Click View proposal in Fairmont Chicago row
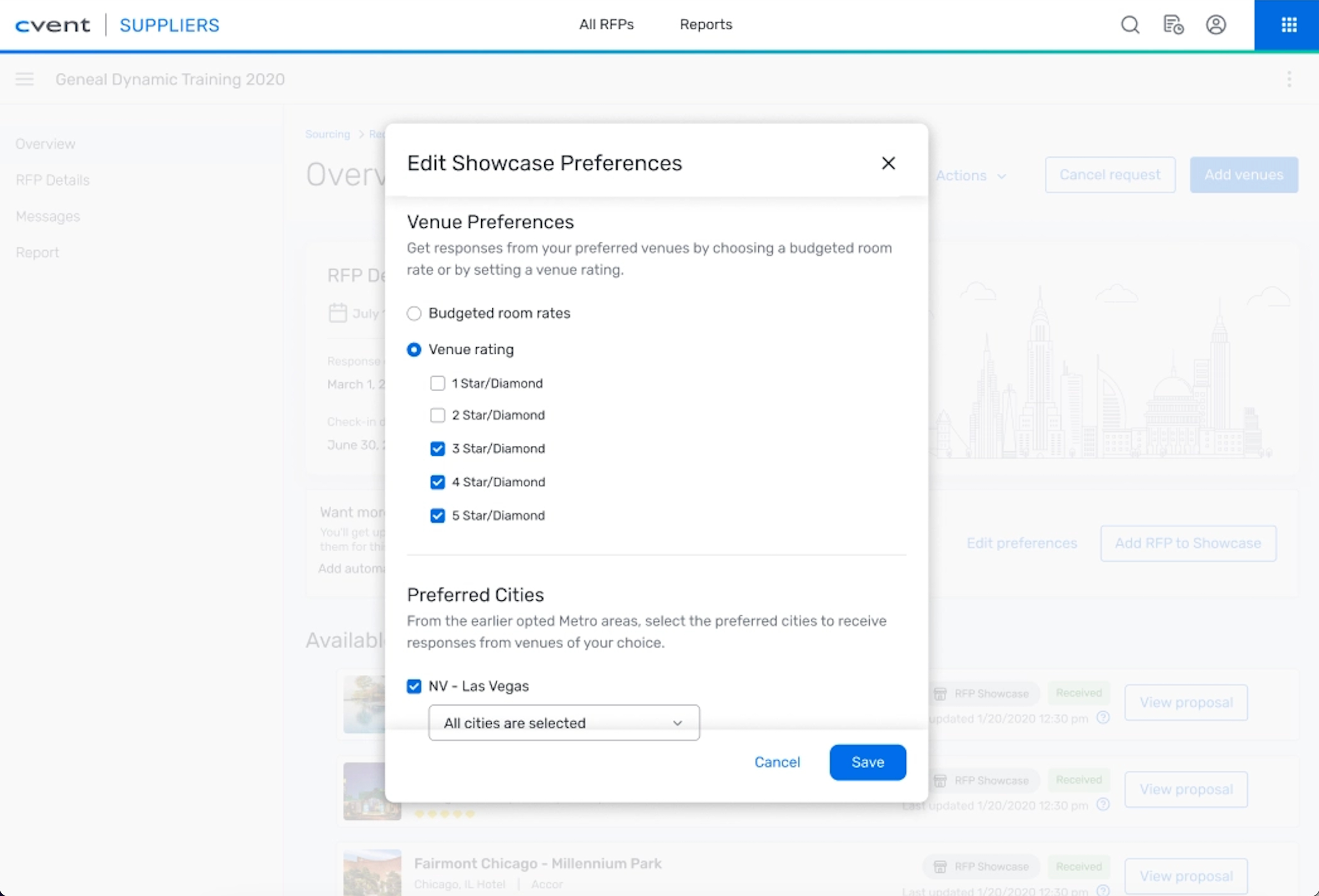1319x896 pixels. tap(1186, 877)
